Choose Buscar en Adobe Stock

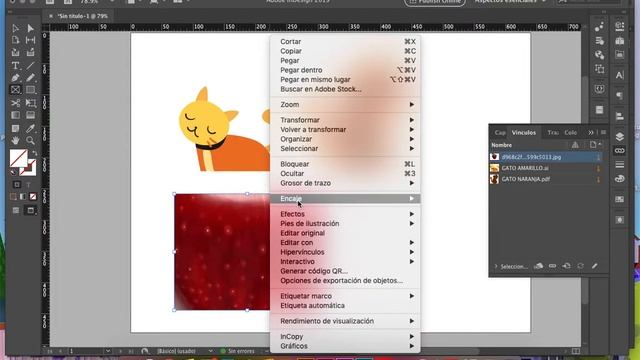click(x=345, y=89)
